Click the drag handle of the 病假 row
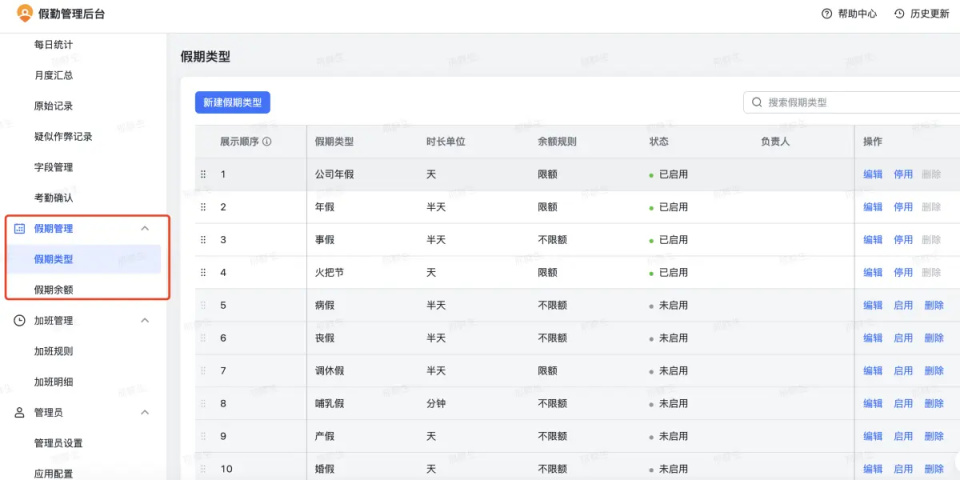960x480 pixels. [203, 305]
